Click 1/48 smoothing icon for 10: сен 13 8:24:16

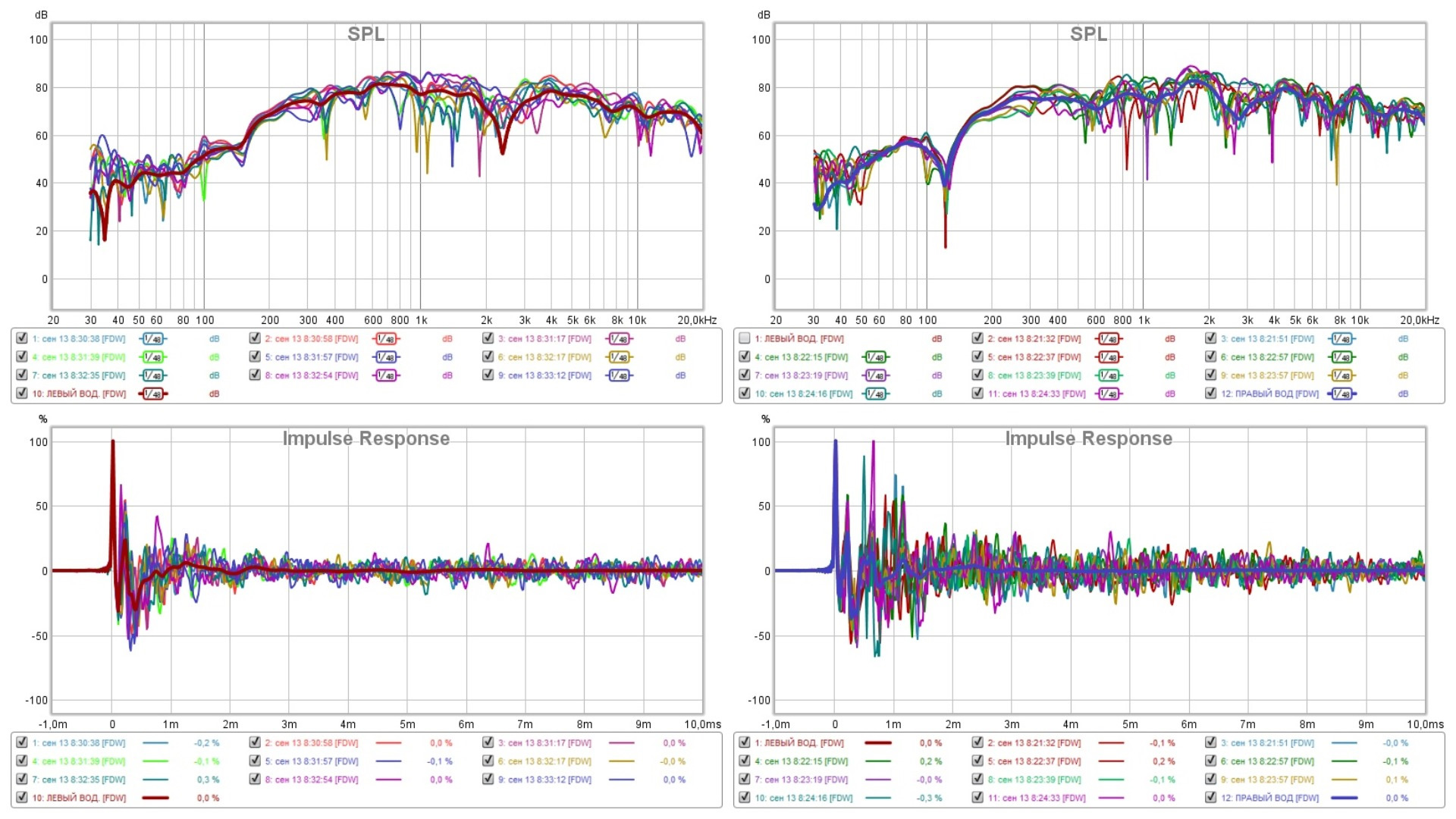875,394
